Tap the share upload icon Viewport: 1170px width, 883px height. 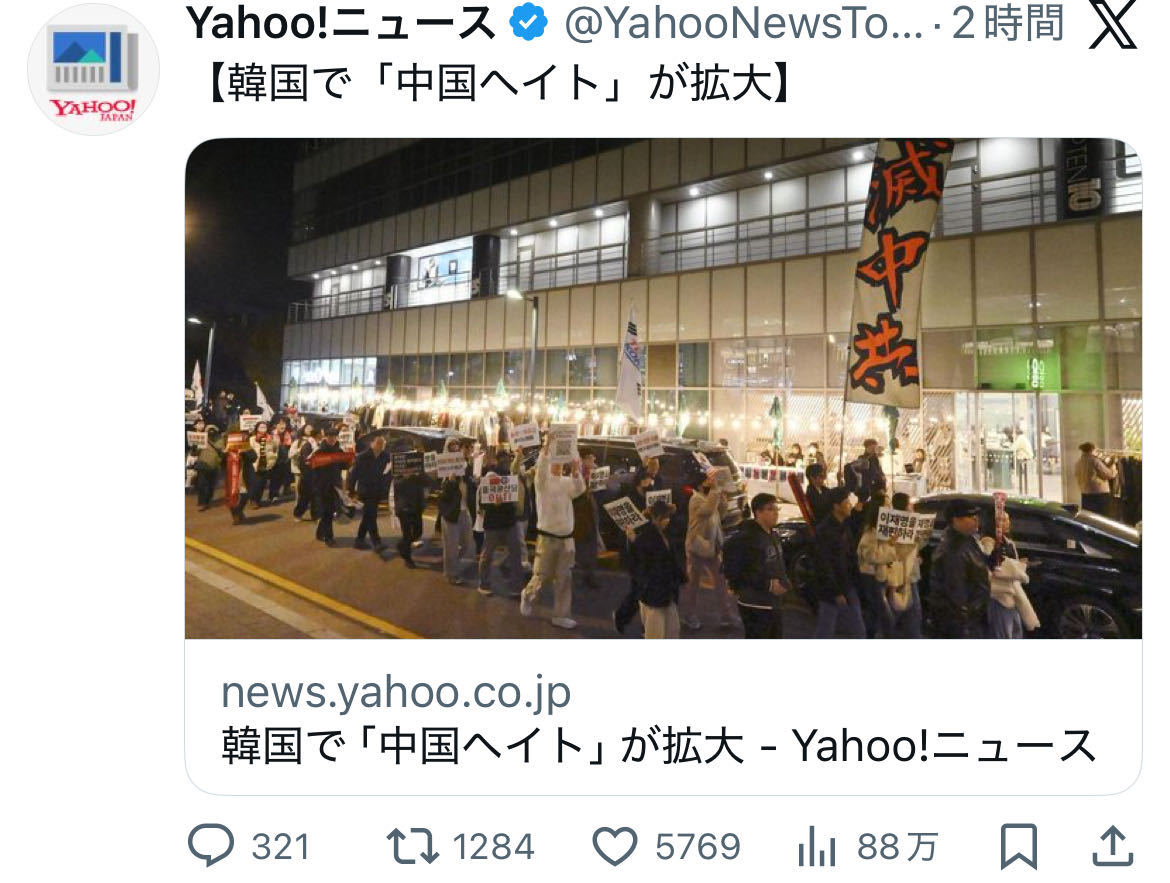[x=1113, y=846]
